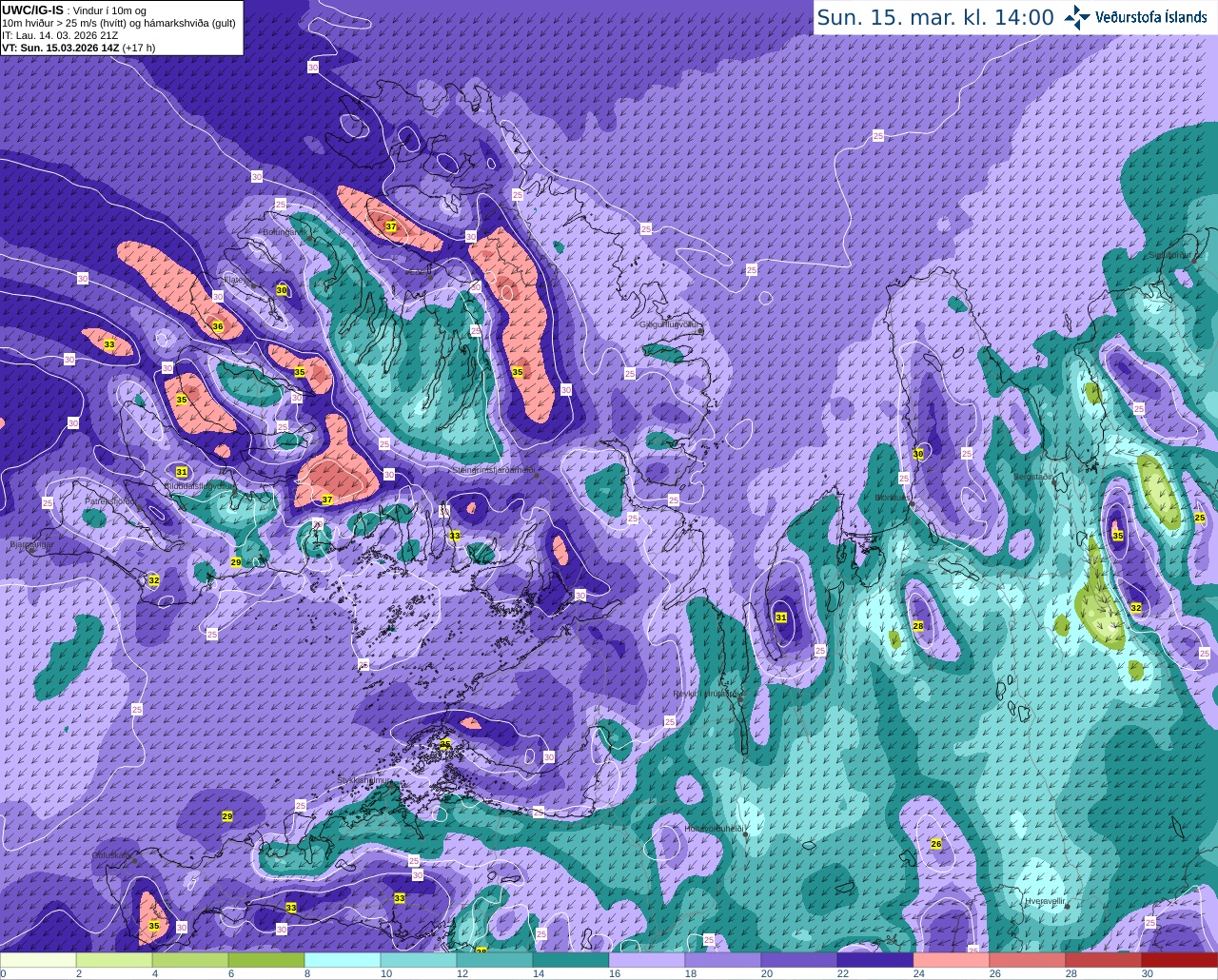Click the Bjargtangar station label
The width and height of the screenshot is (1218, 980).
(x=30, y=545)
